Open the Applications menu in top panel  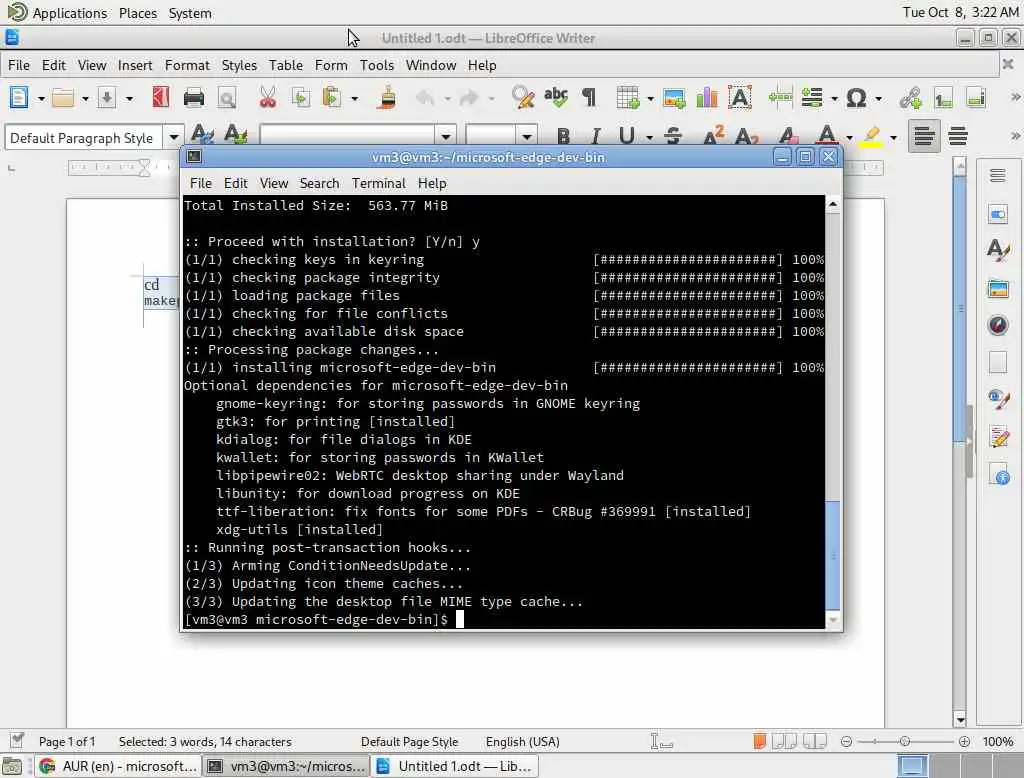[x=69, y=13]
